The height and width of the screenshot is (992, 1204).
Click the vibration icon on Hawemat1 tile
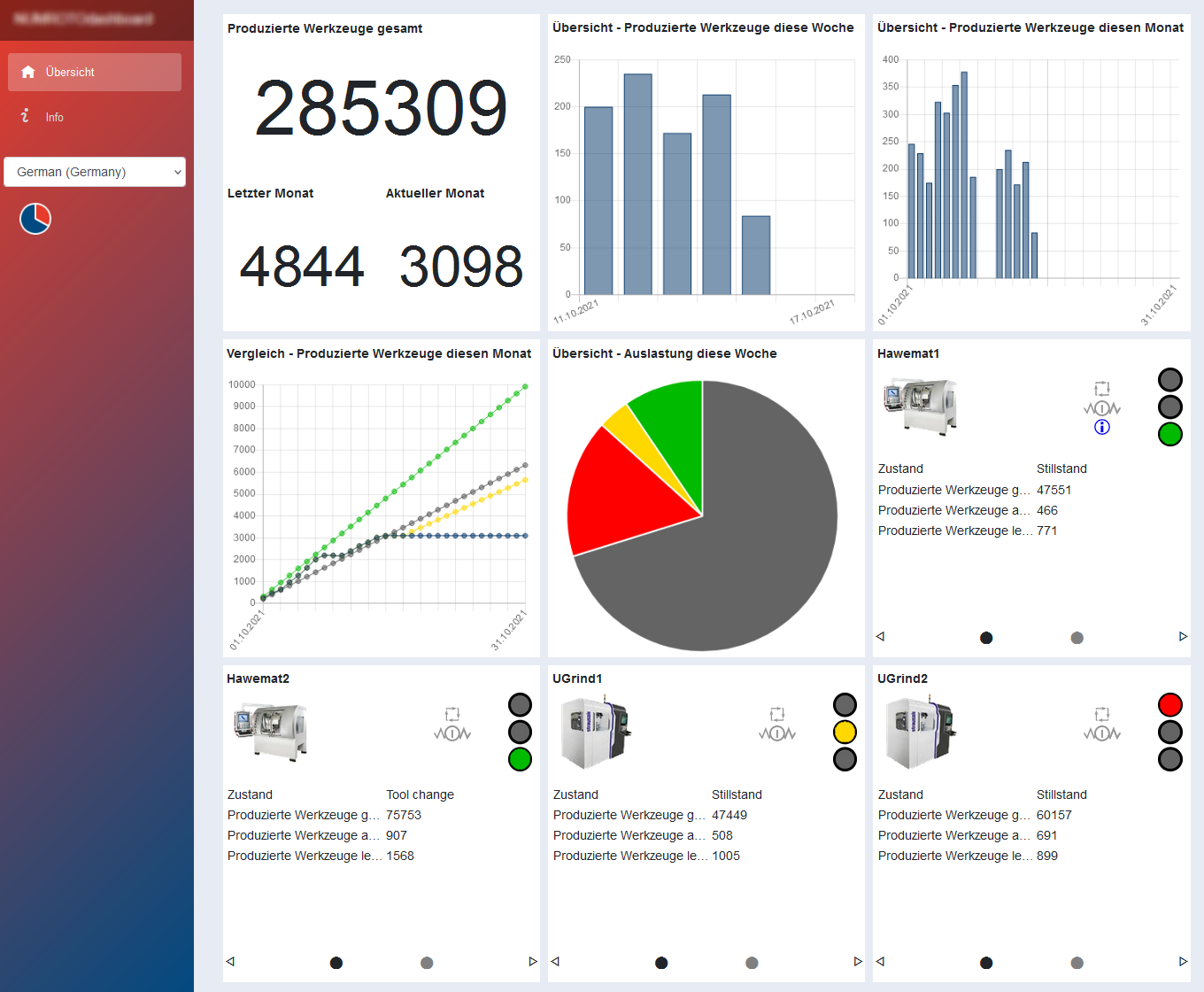[x=1101, y=407]
